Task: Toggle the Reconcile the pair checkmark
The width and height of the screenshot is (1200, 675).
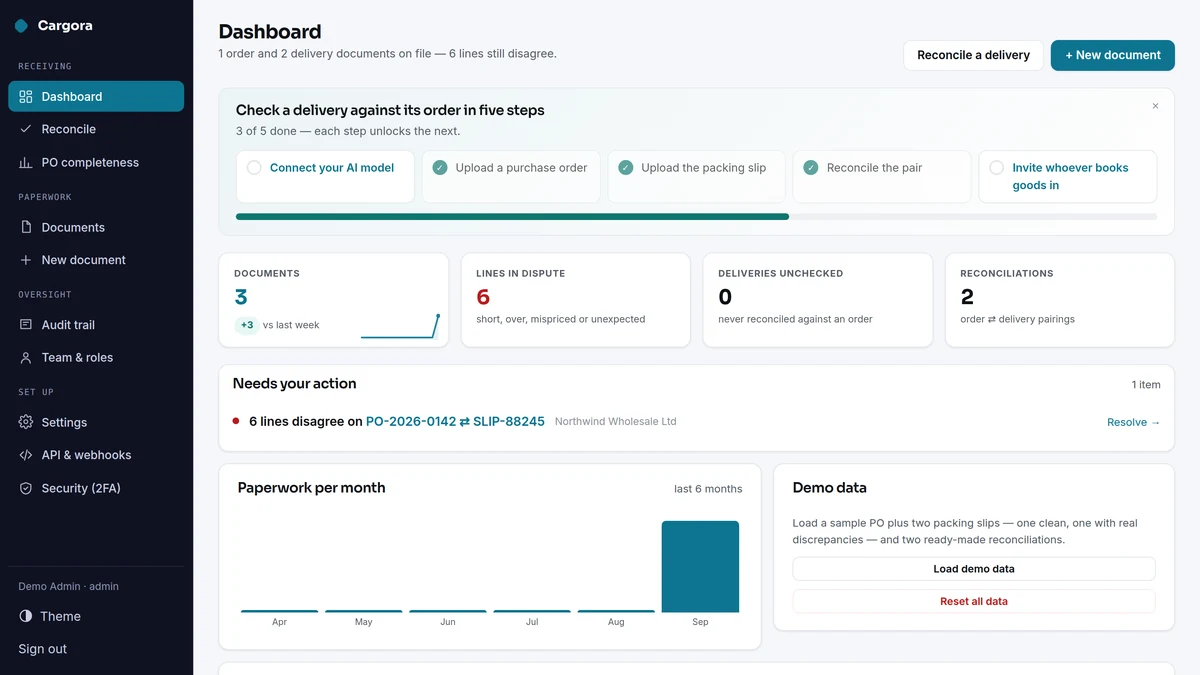Action: coord(811,168)
